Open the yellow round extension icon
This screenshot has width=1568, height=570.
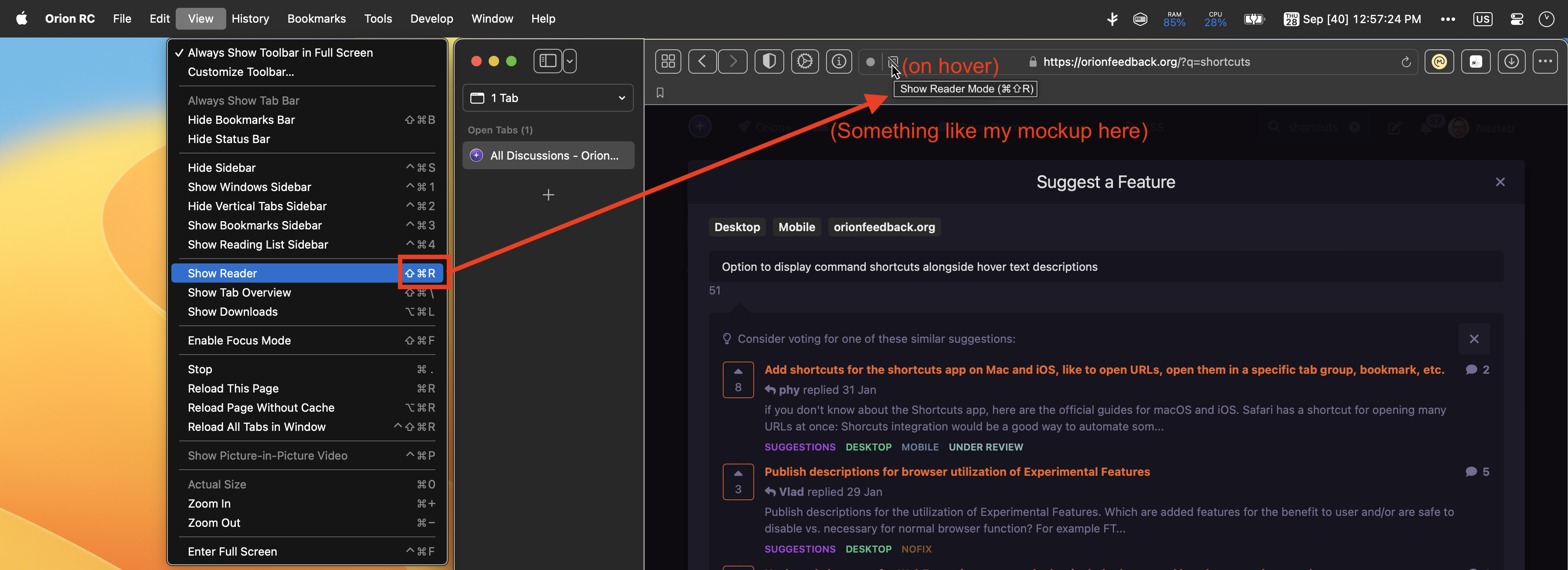(1439, 61)
